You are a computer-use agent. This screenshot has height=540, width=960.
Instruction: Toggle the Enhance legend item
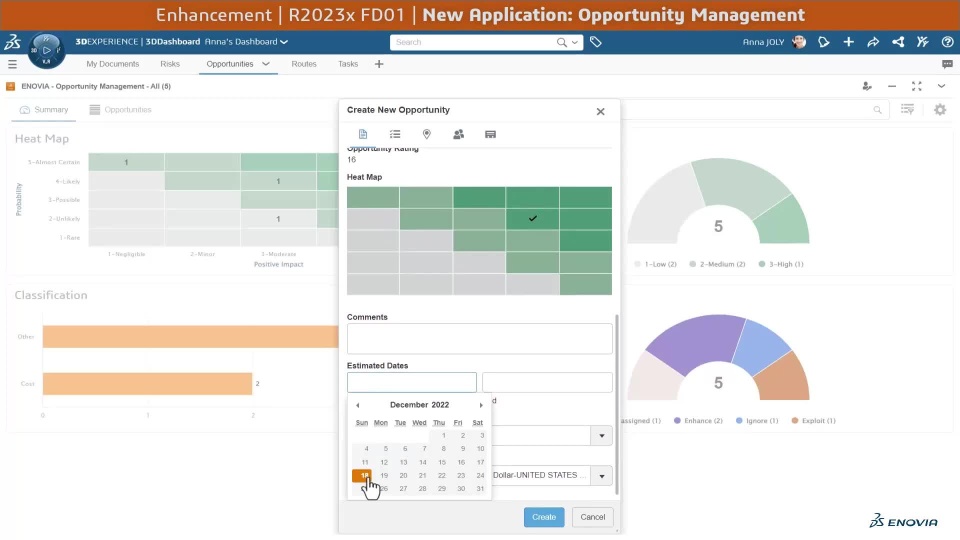tap(698, 421)
